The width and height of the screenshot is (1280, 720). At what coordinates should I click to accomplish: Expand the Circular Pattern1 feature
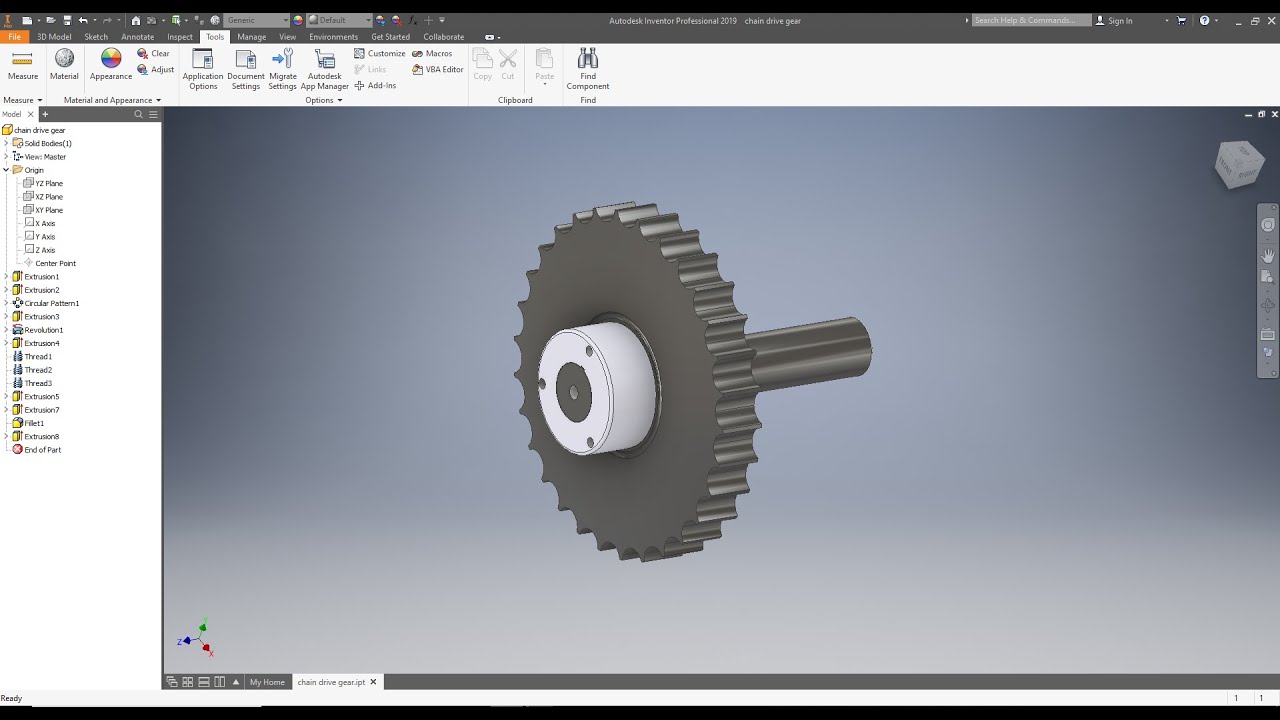point(6,303)
